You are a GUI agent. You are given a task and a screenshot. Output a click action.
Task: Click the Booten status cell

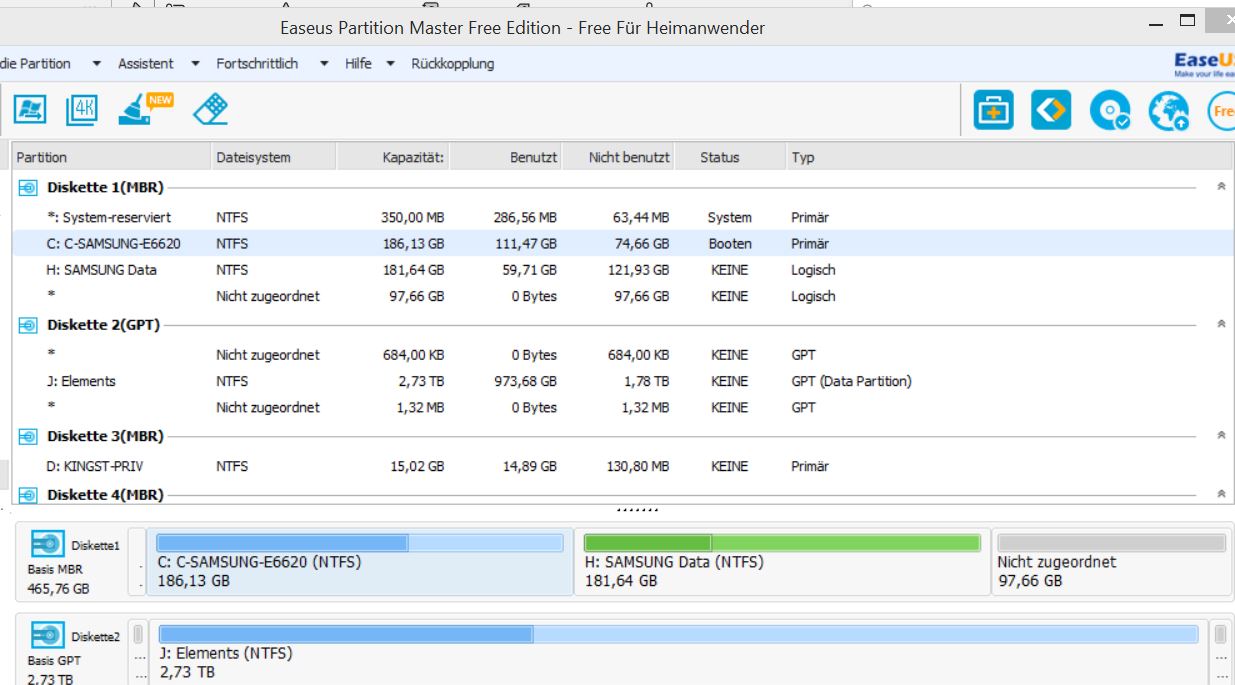(x=729, y=243)
